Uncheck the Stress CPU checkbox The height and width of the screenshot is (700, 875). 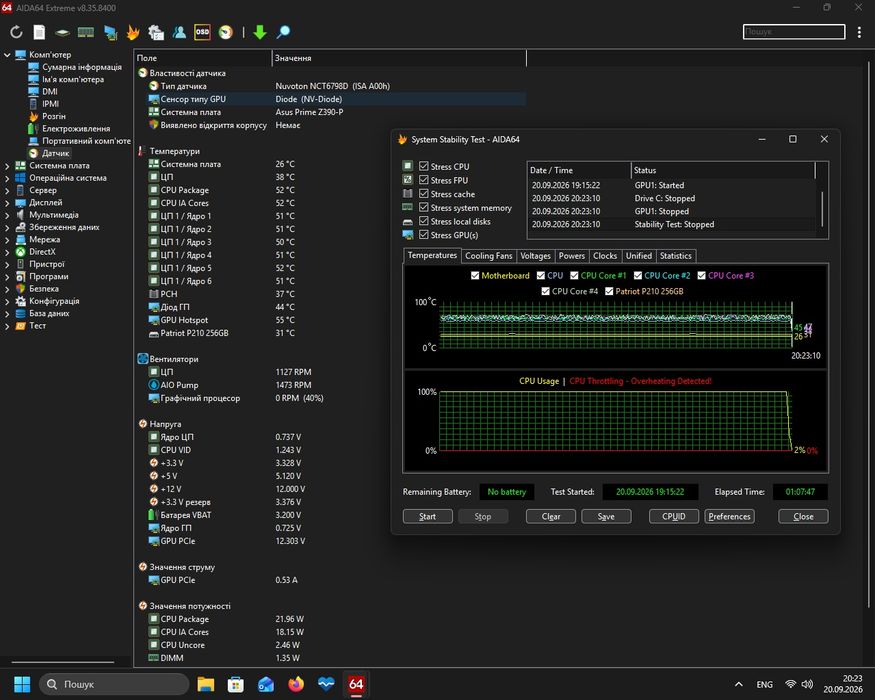coord(424,166)
